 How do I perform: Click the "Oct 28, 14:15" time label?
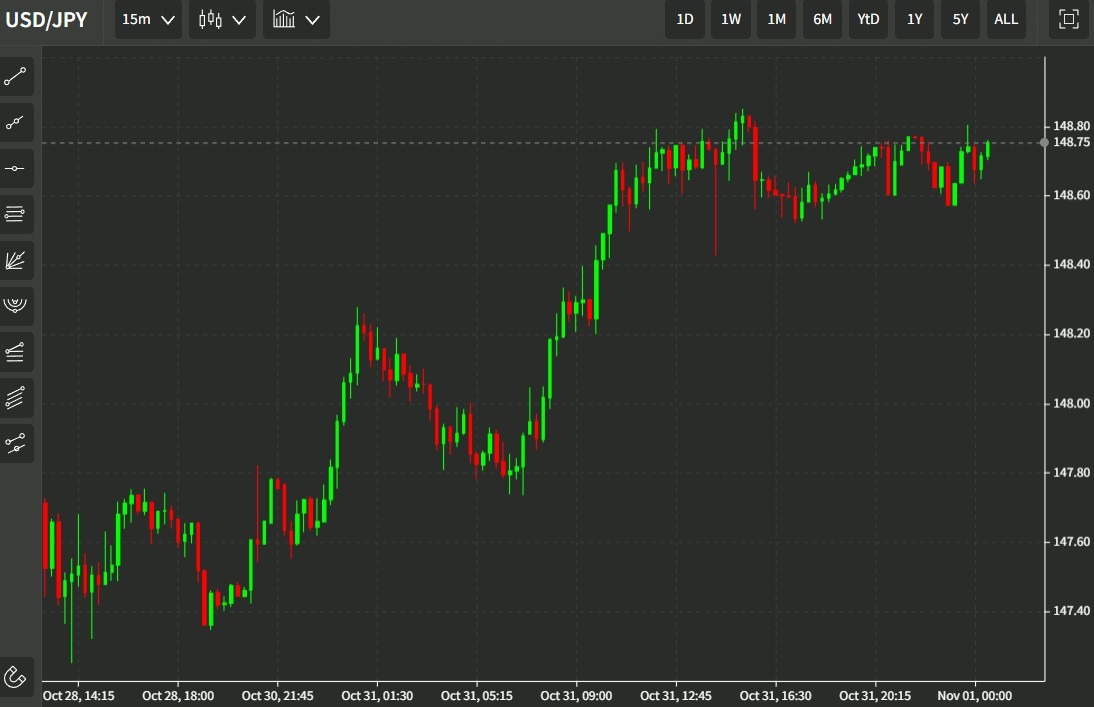[79, 696]
